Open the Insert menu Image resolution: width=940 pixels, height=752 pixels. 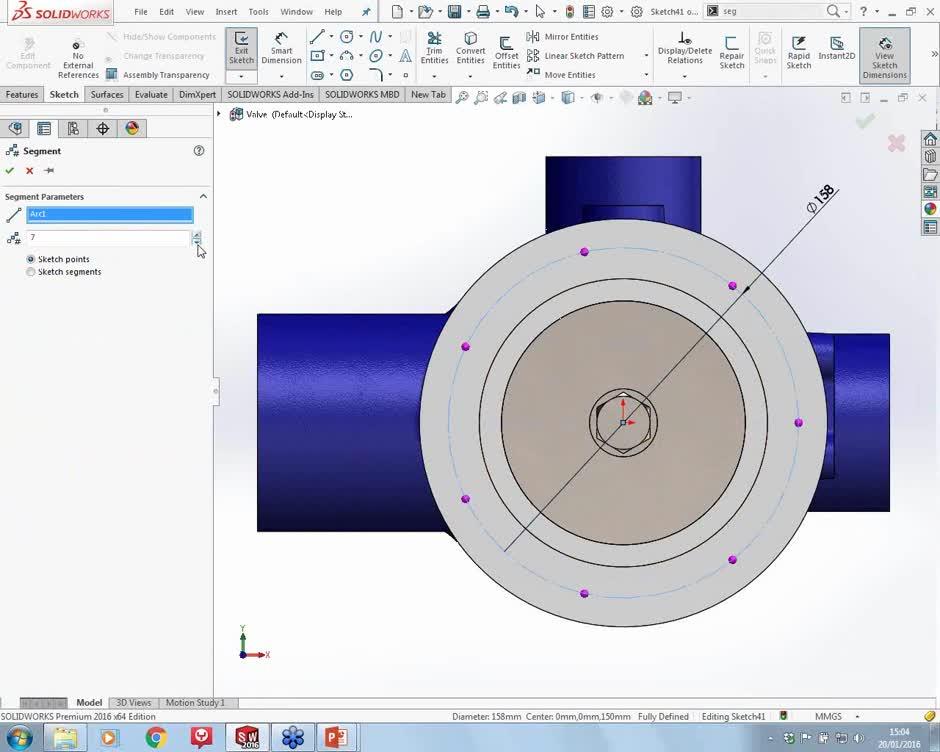(225, 11)
